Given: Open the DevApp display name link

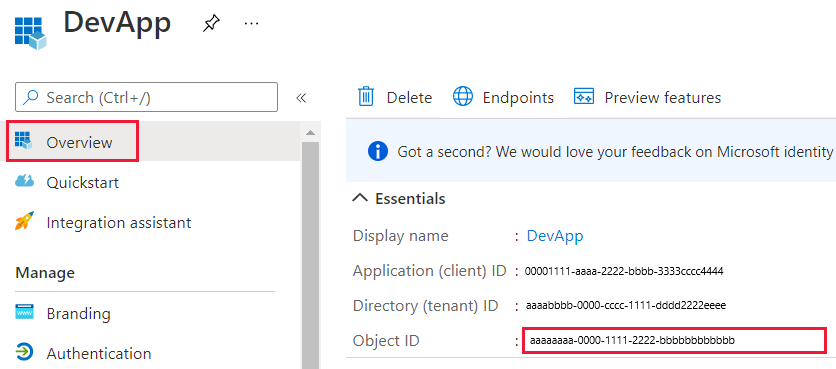Looking at the screenshot, I should (x=555, y=236).
